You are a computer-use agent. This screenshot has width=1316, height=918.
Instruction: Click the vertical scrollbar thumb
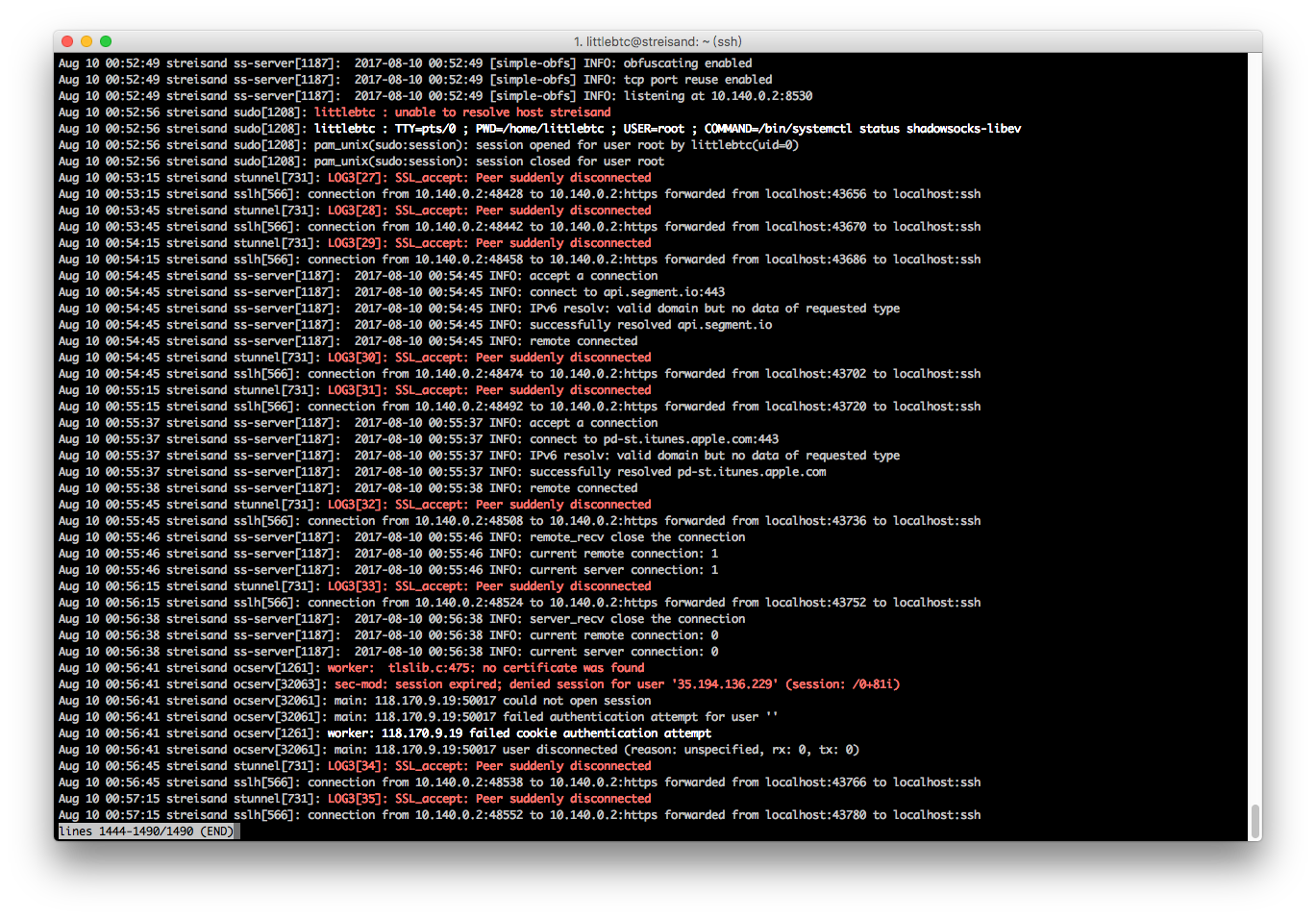tap(1255, 822)
